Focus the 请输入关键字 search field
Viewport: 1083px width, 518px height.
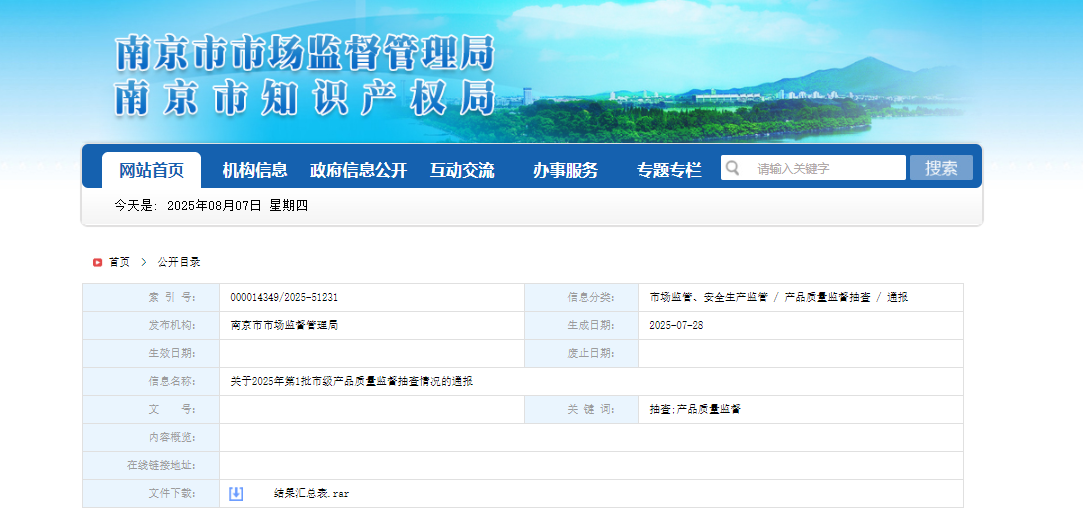coord(814,168)
